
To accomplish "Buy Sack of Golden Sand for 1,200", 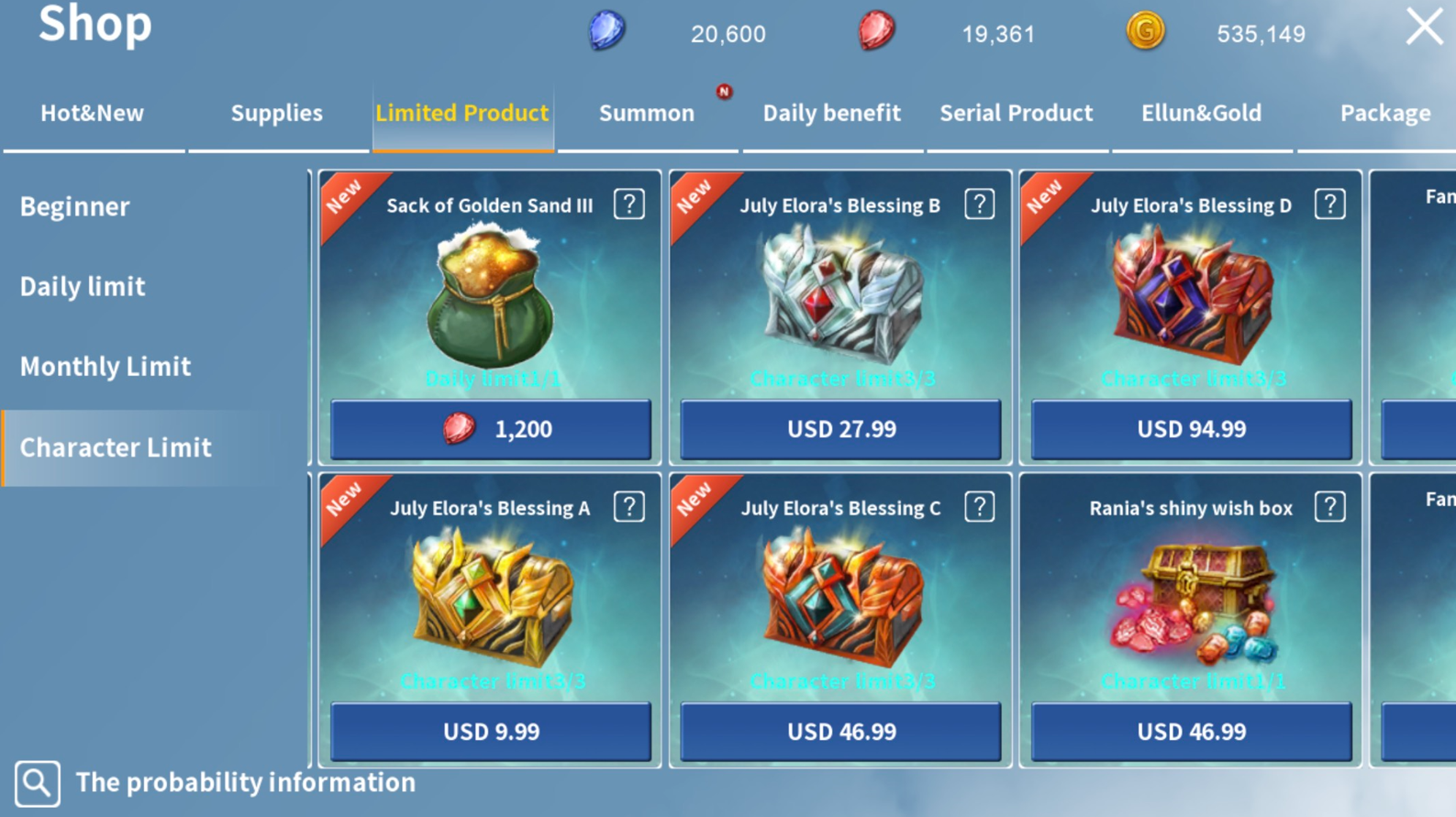I will point(491,429).
